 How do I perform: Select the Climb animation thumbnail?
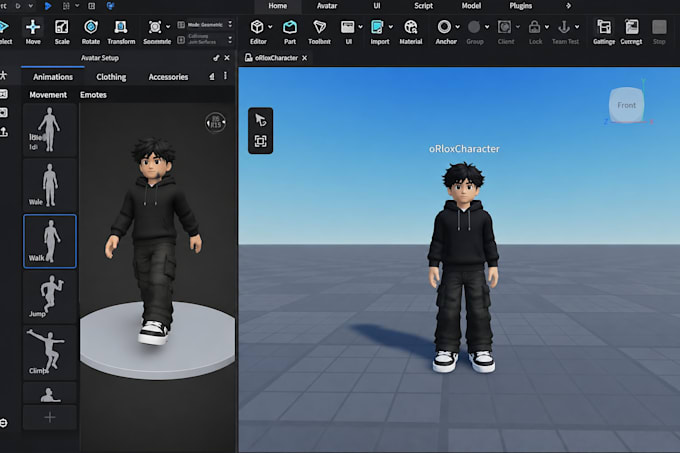(x=50, y=352)
